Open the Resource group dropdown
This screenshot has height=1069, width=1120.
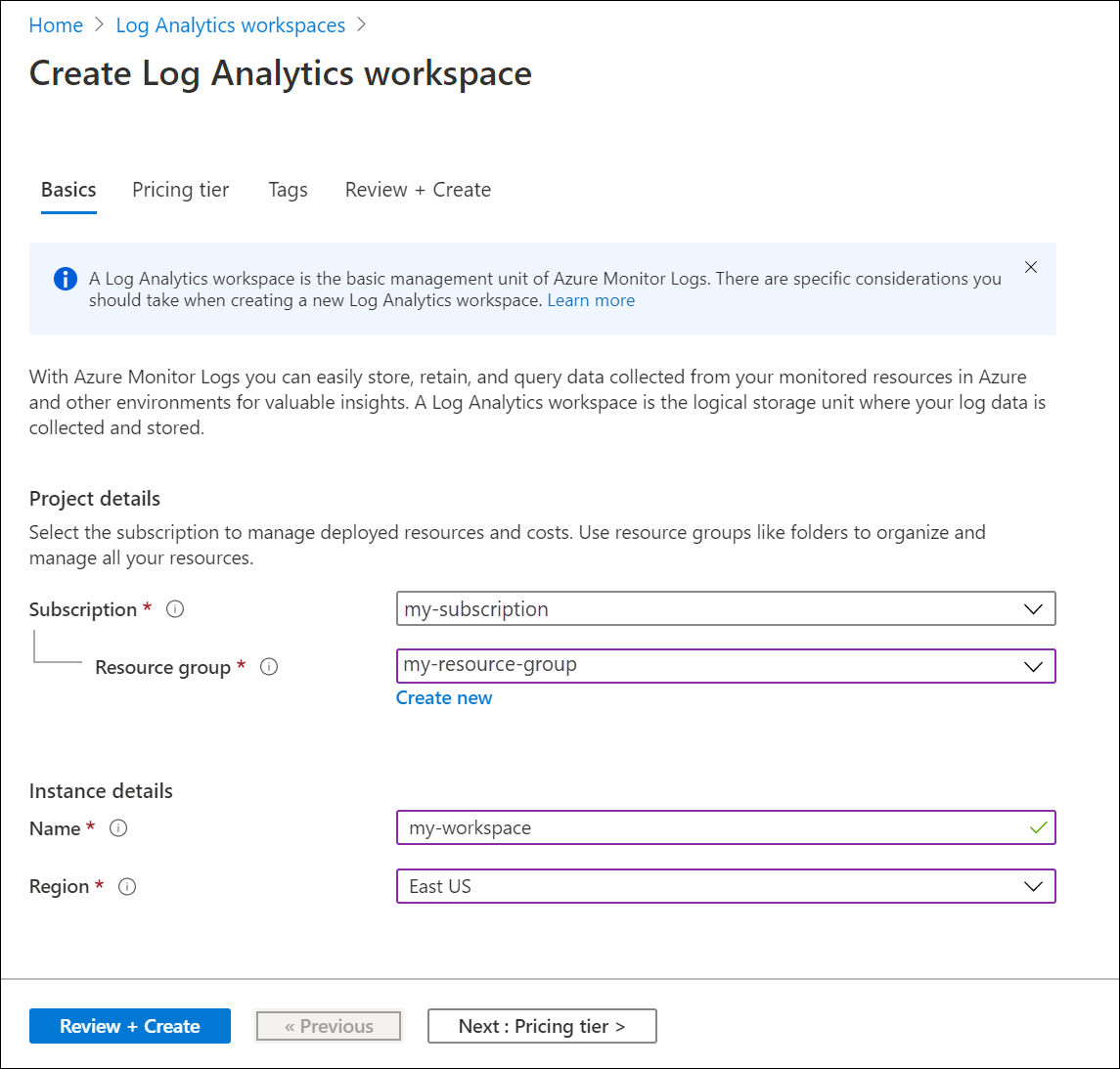click(x=1033, y=666)
